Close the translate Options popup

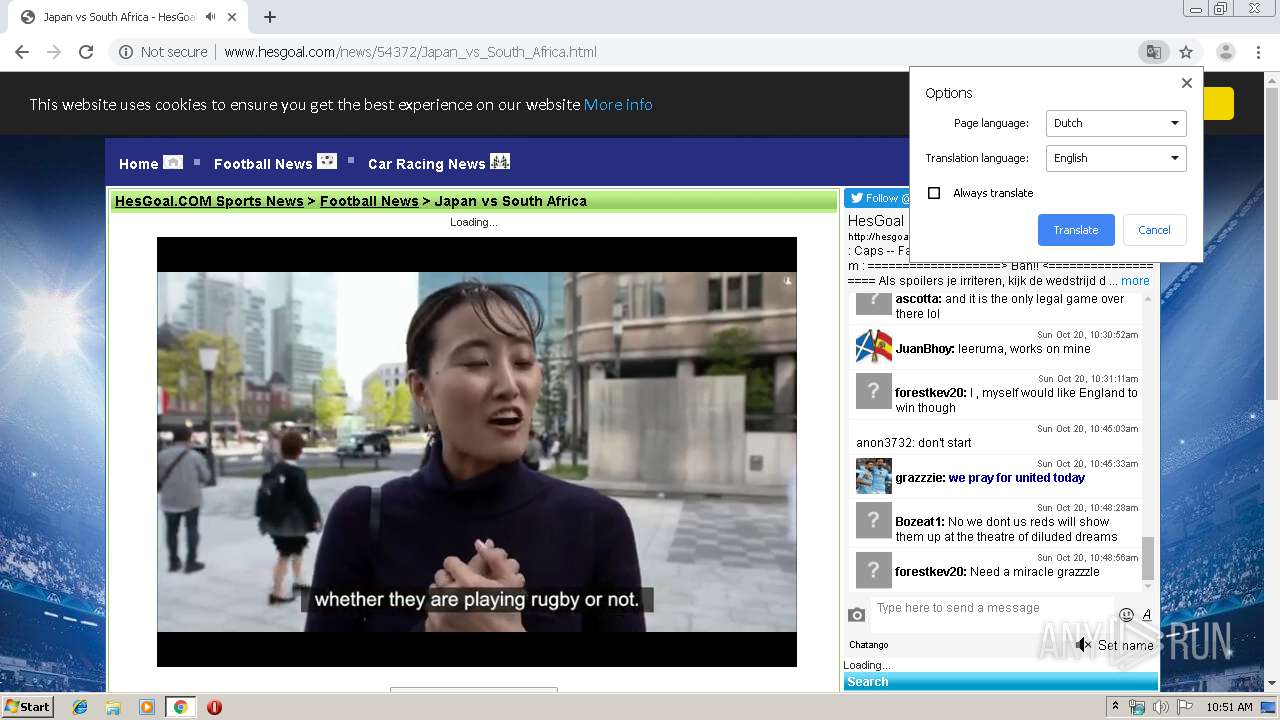pos(1187,83)
